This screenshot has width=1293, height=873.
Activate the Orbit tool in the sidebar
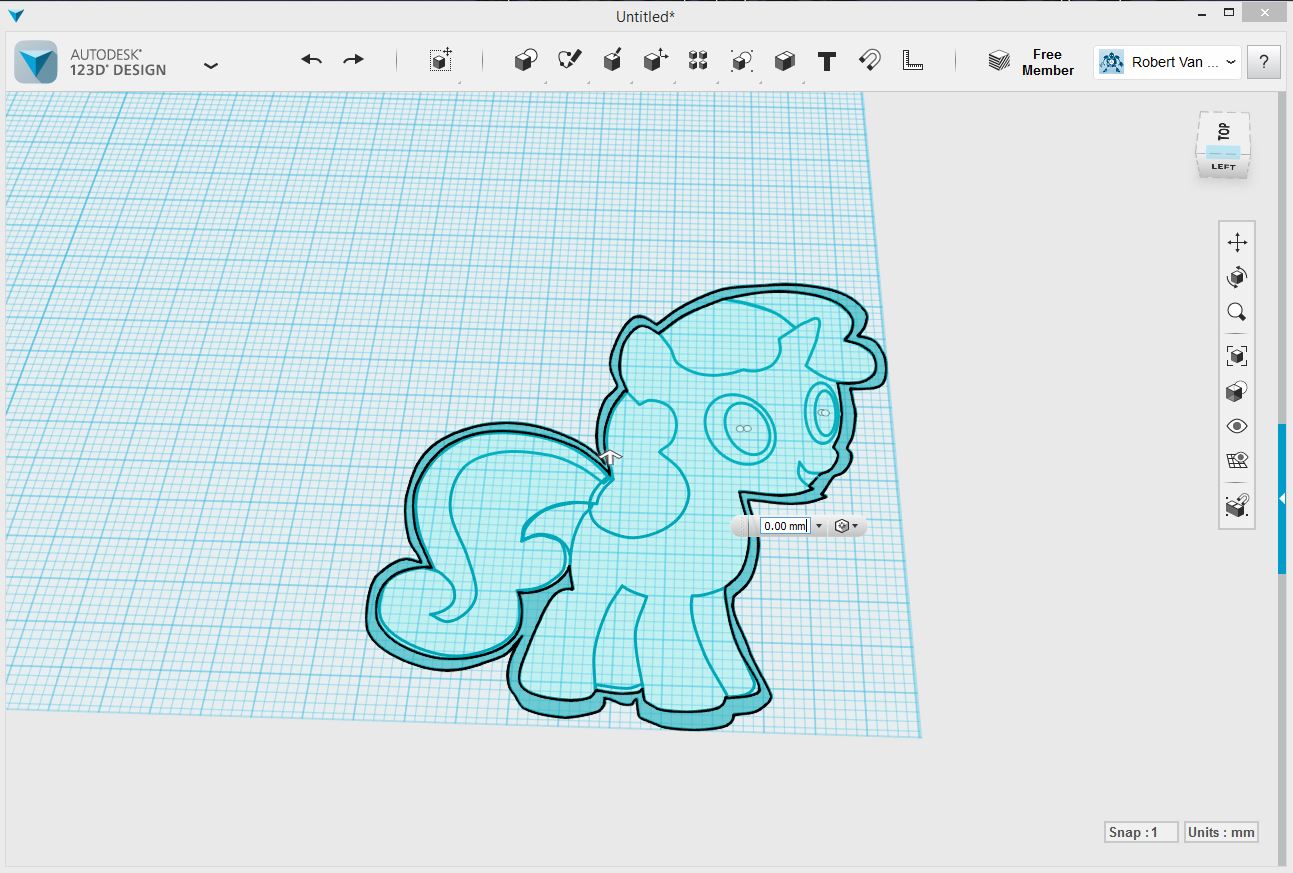1237,277
